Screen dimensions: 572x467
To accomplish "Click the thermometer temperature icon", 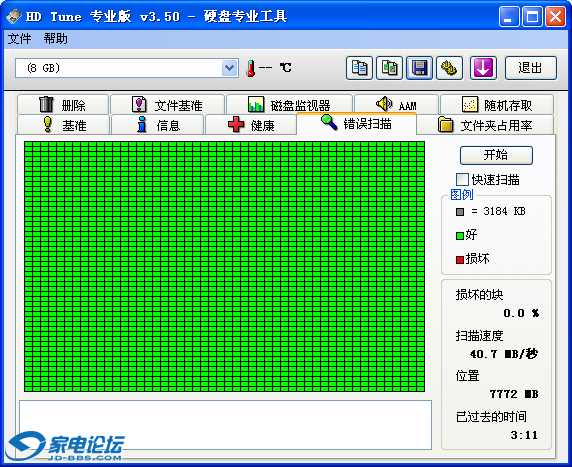I will click(250, 68).
